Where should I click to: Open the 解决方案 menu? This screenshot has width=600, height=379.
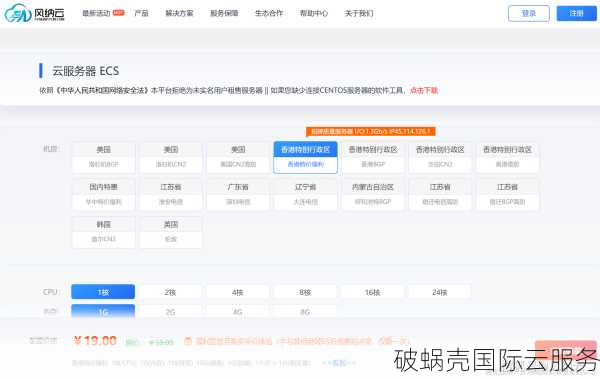click(179, 13)
